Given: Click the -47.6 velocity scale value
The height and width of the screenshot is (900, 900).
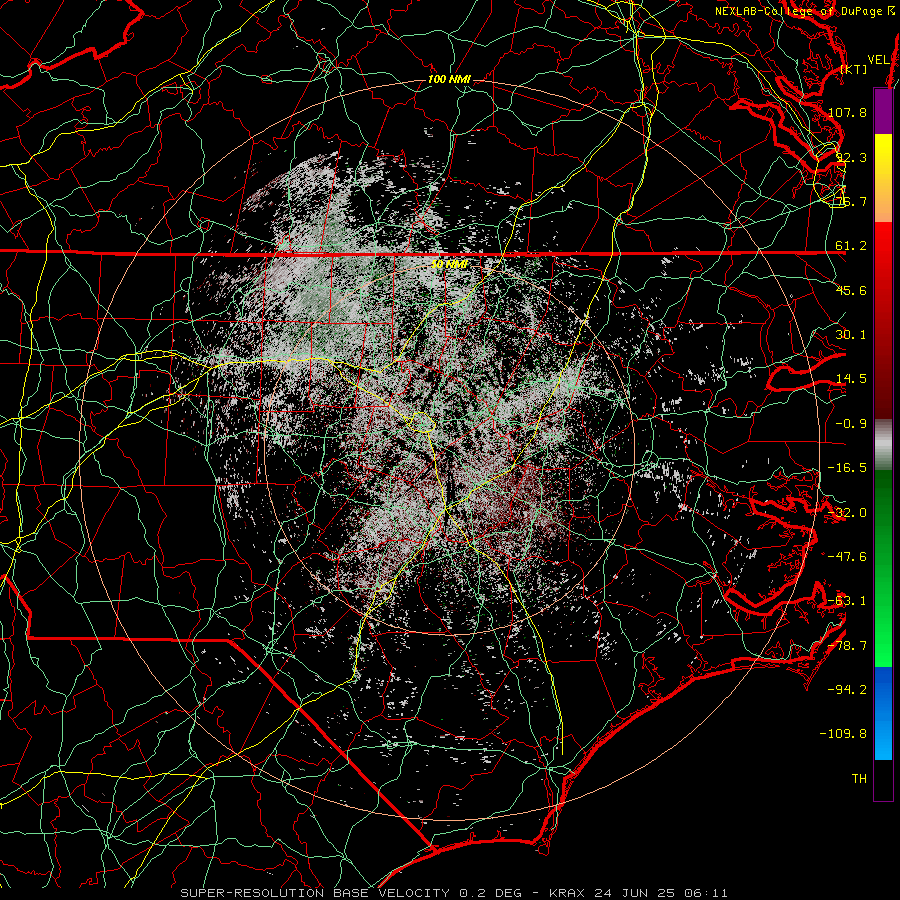Looking at the screenshot, I should coord(847,557).
